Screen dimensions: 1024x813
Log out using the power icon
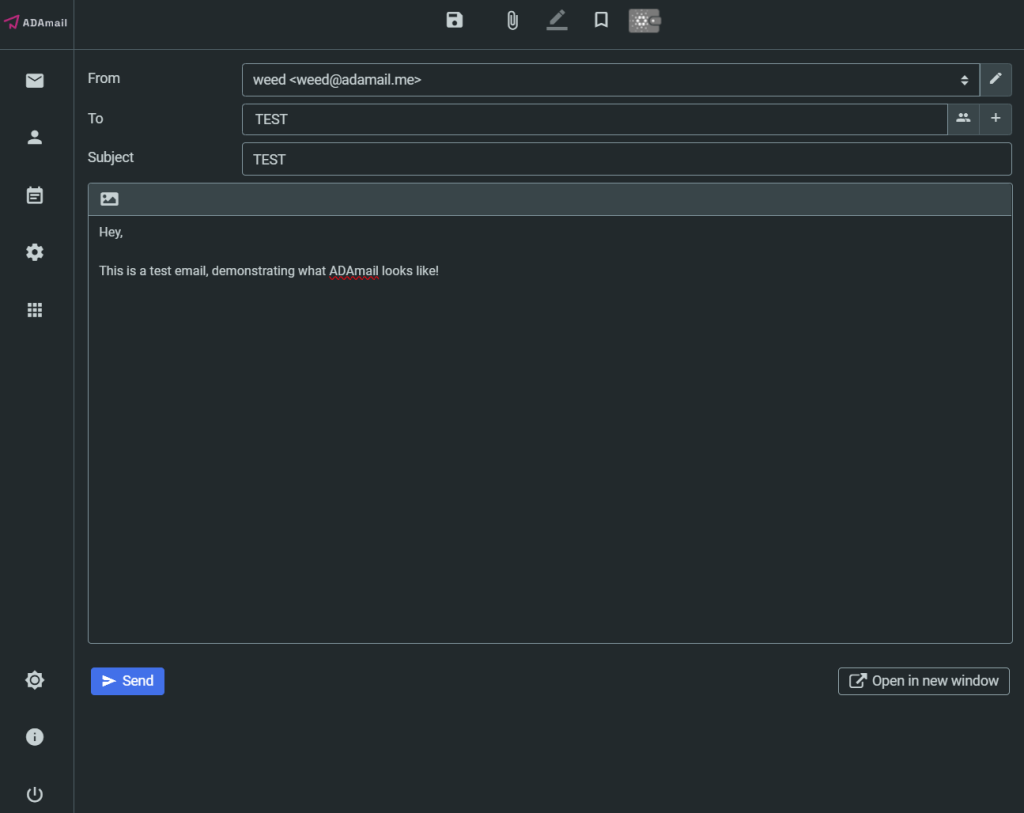coord(35,794)
